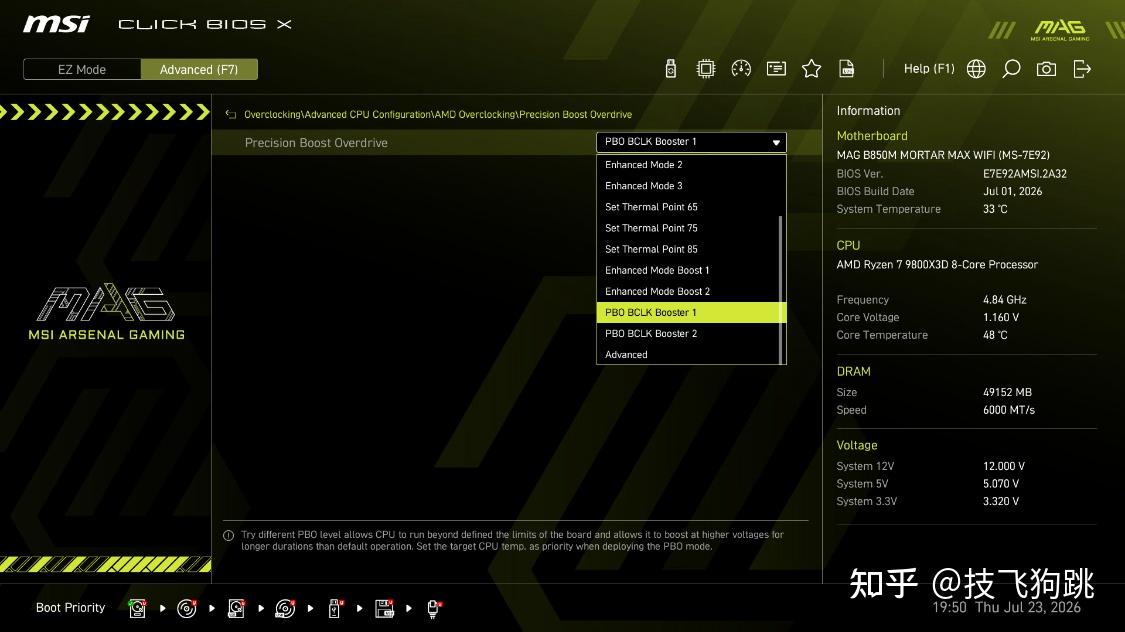
Task: Open the board explorer card icon
Action: point(776,69)
